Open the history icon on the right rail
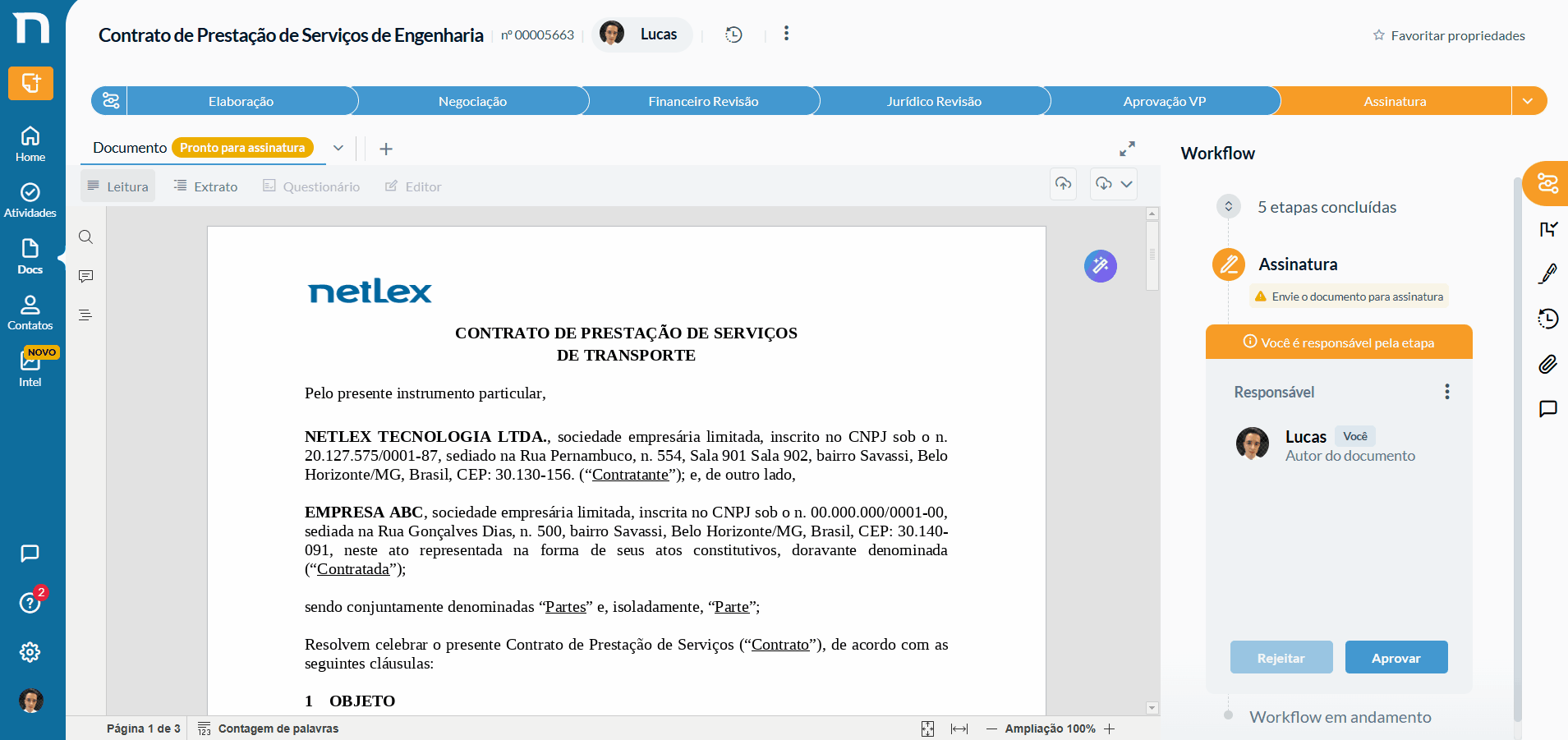Image resolution: width=1568 pixels, height=740 pixels. 1548,319
